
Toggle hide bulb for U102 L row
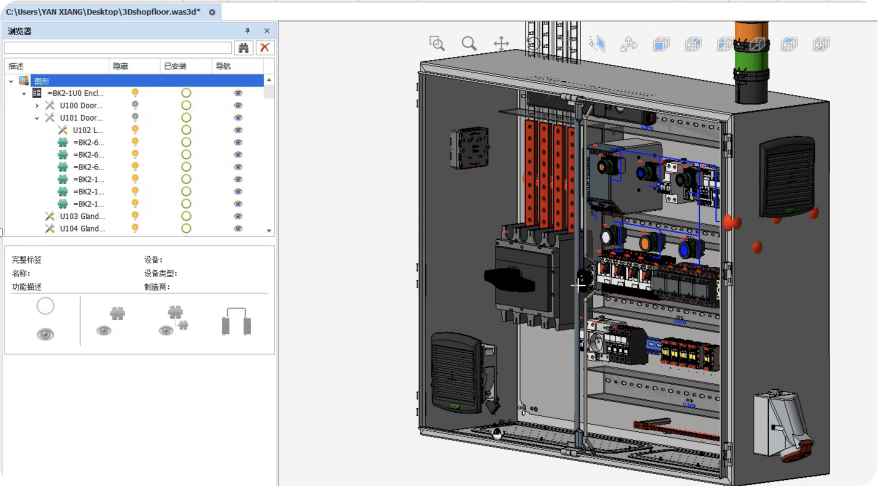135,130
